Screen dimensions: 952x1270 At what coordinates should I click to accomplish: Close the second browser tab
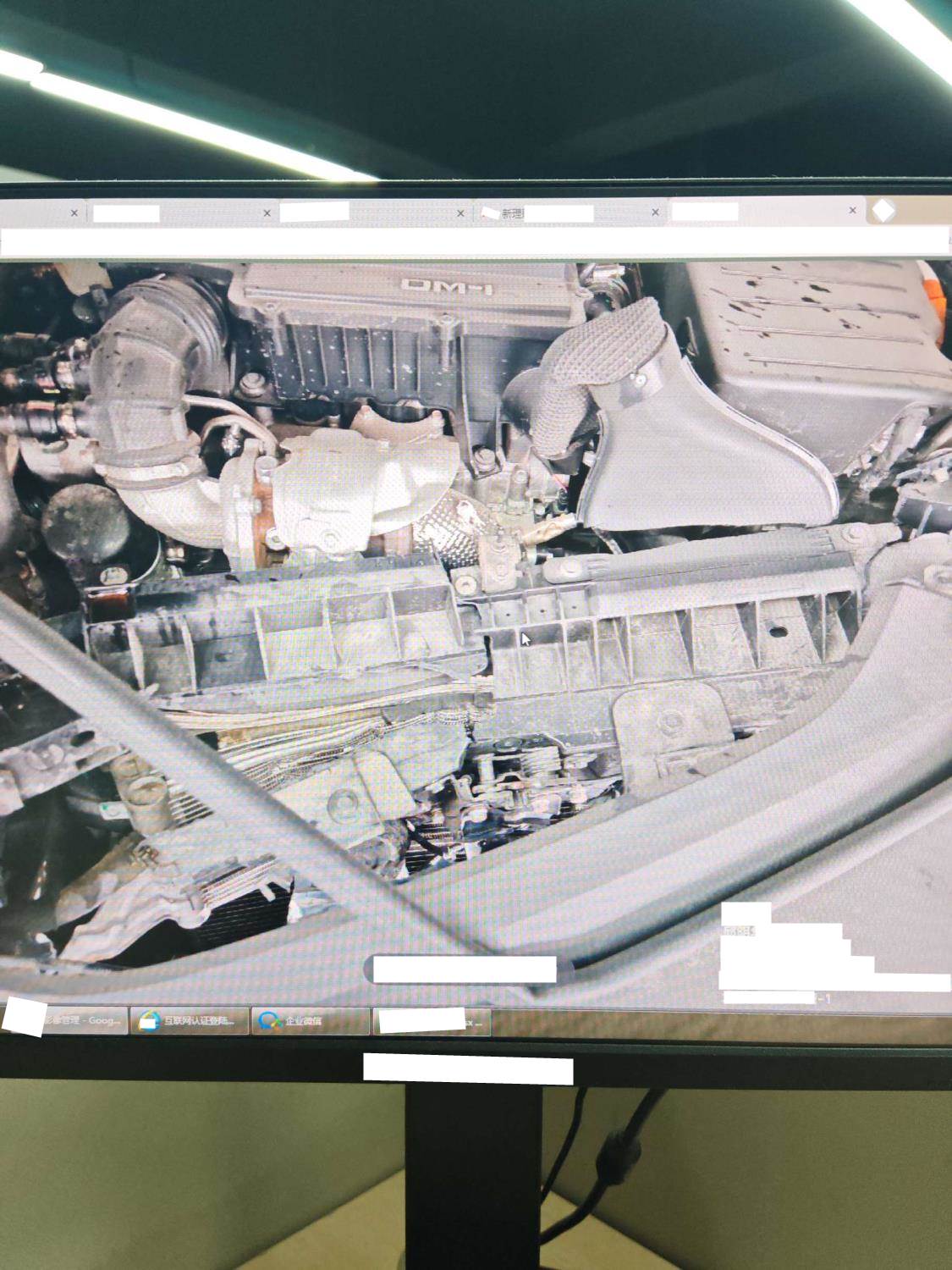267,213
